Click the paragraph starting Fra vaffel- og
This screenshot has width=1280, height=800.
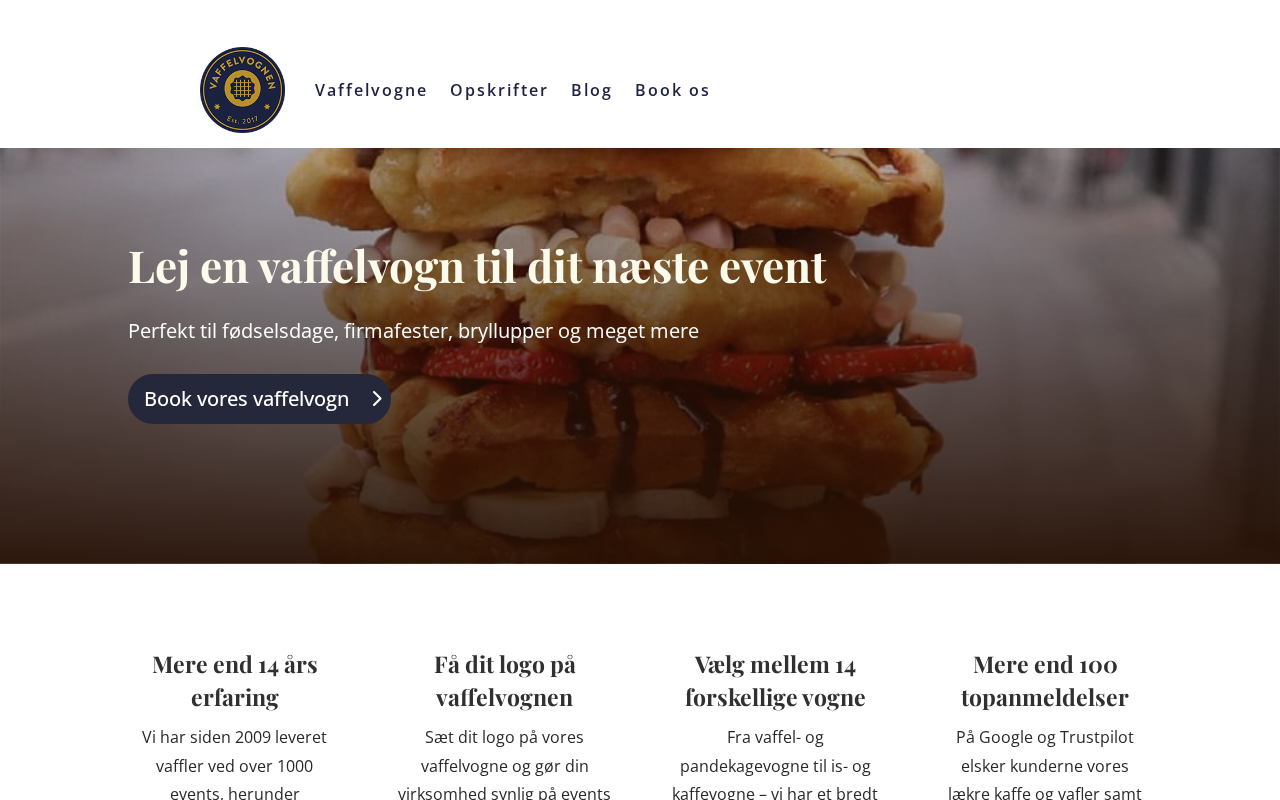[775, 764]
